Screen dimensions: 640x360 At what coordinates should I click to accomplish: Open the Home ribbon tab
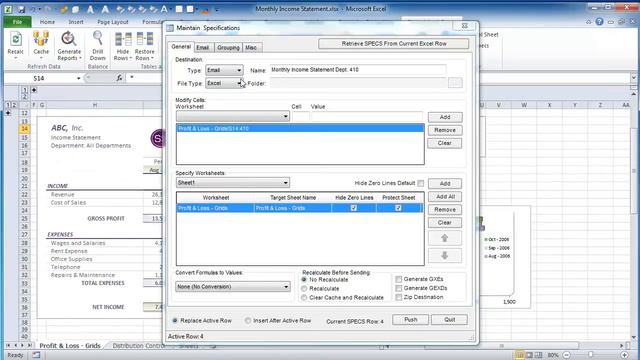coord(47,22)
